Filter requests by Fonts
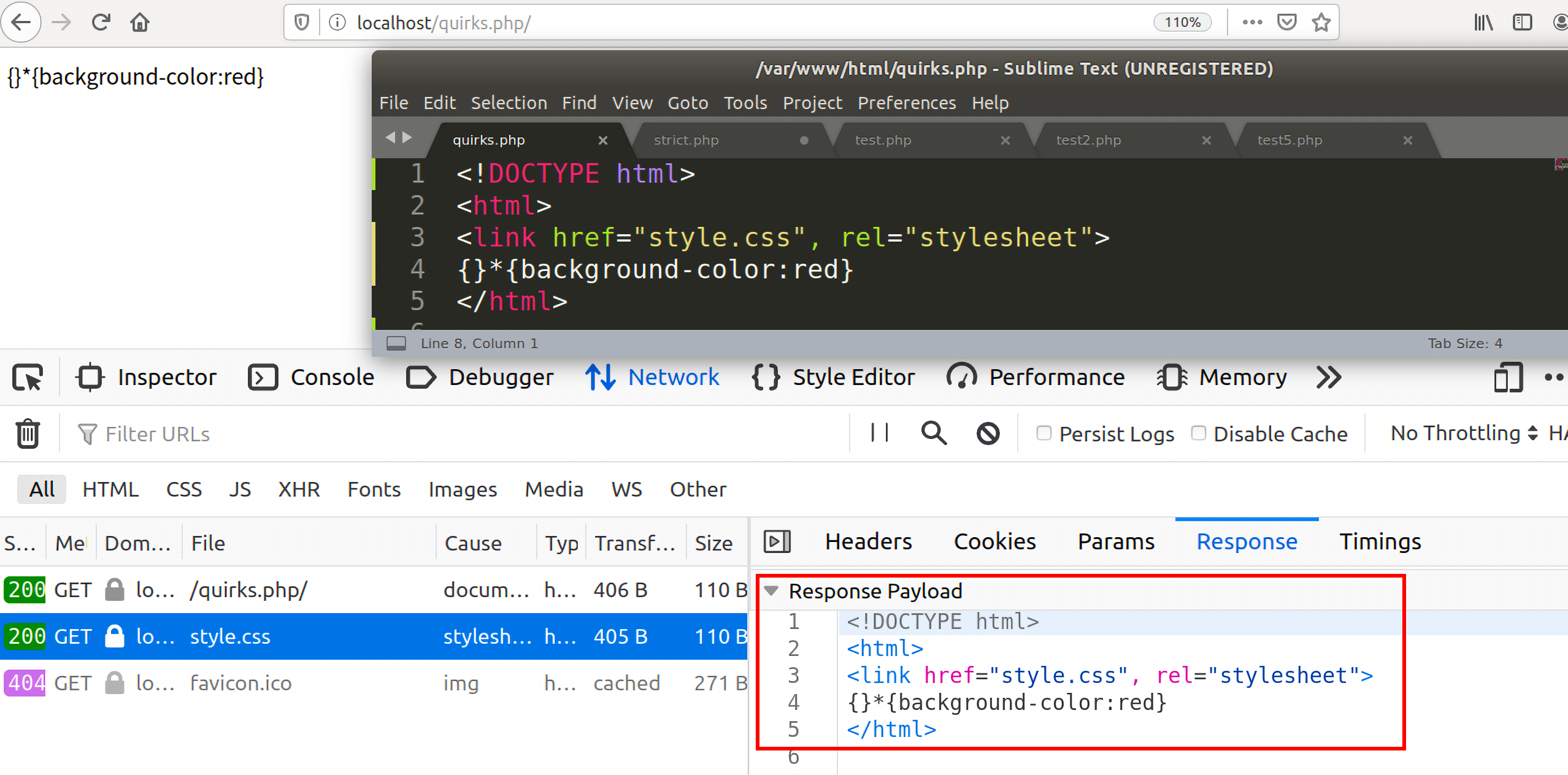Screen dimensions: 1568x775 [374, 489]
